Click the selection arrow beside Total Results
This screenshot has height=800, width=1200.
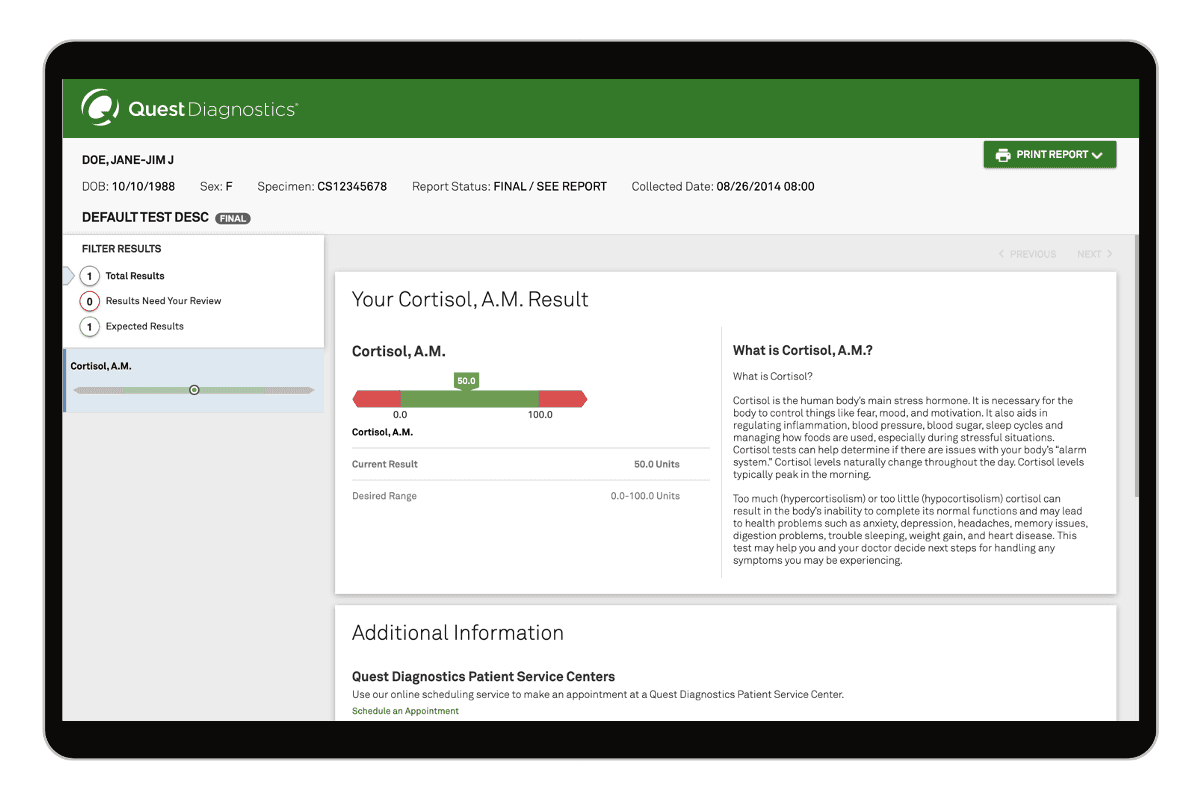pyautogui.click(x=68, y=276)
